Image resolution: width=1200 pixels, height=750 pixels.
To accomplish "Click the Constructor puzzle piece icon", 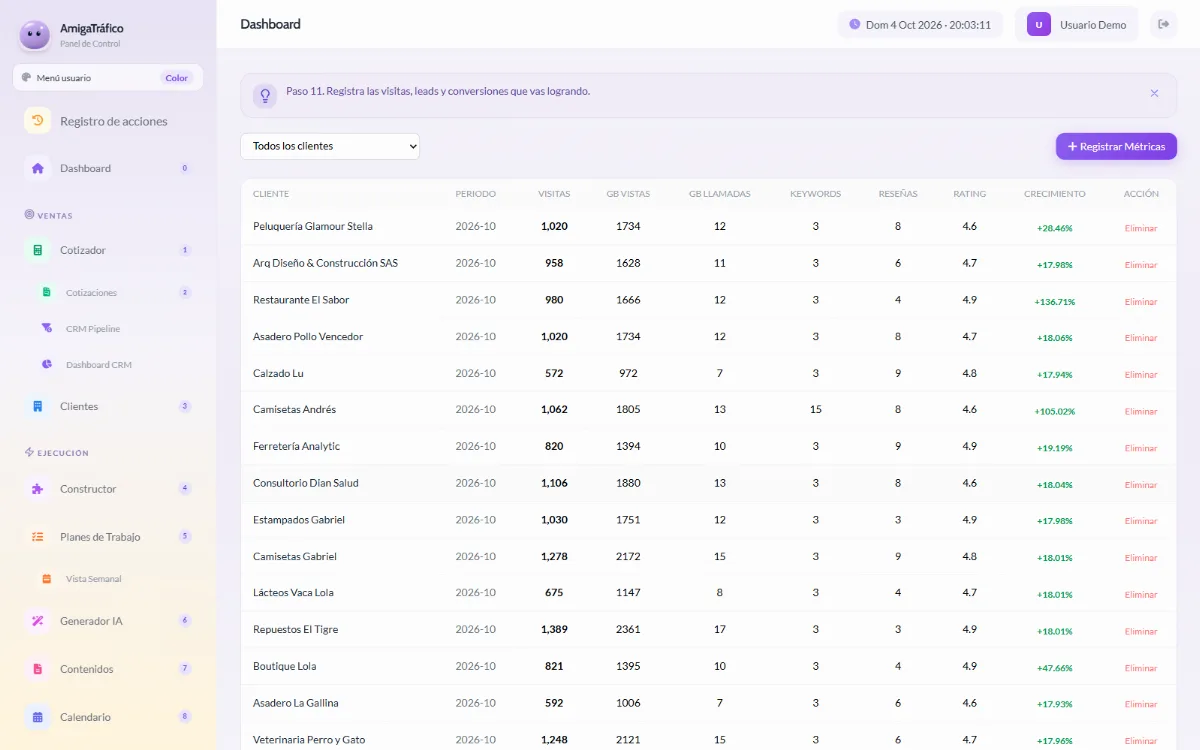I will 38,489.
